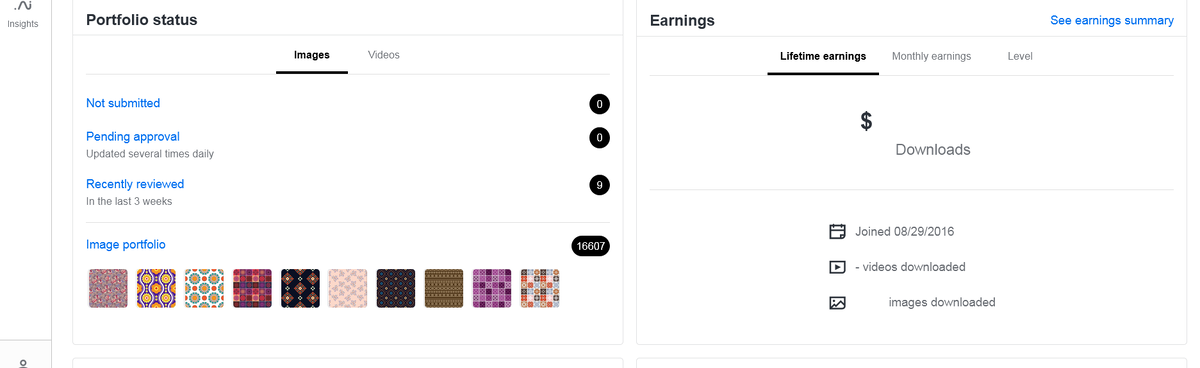The image size is (1200, 368).
Task: Click the account icon at sidebar bottom
Action: 23,363
